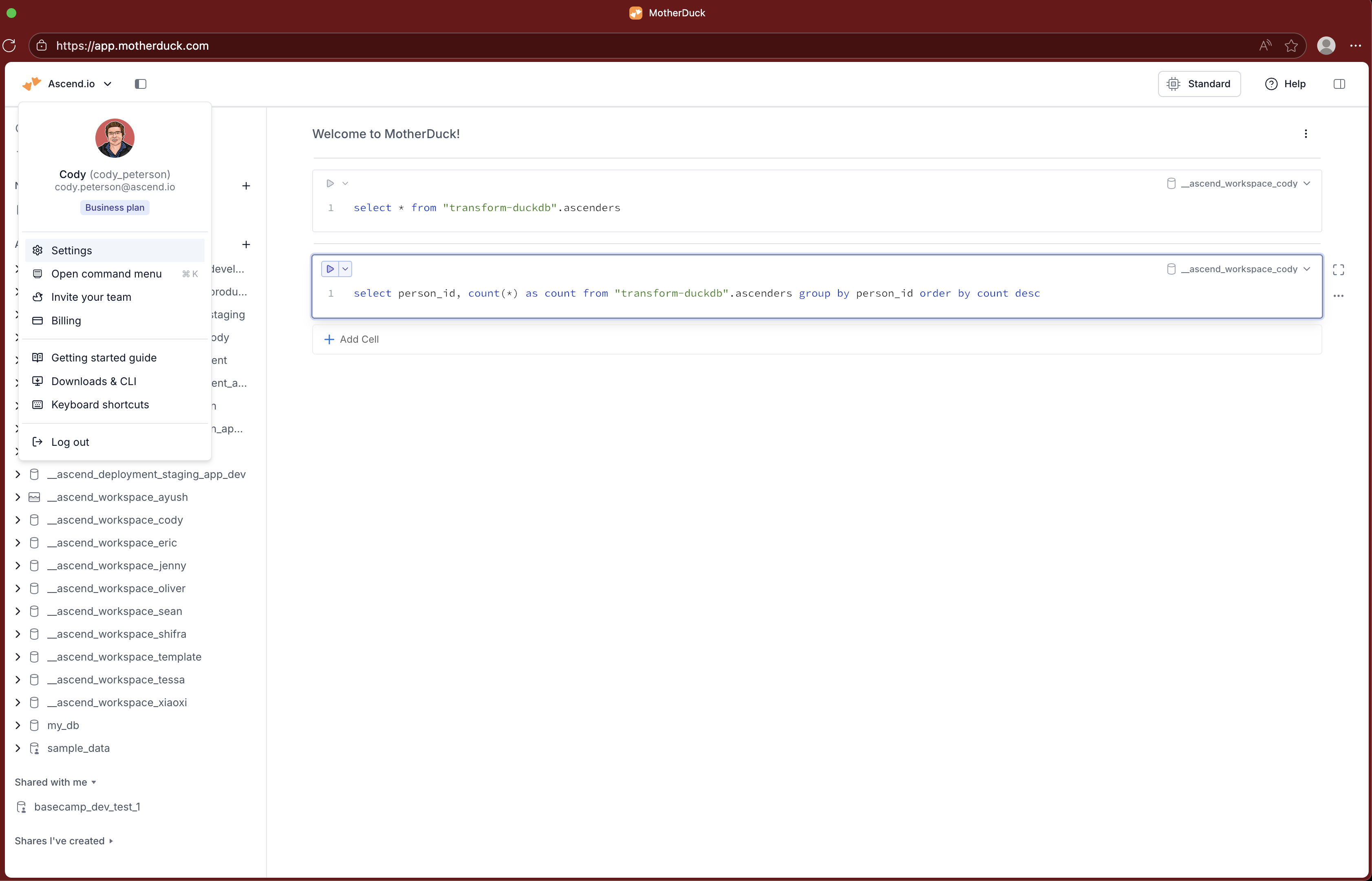Run the first query cell
This screenshot has height=881, width=1372.
[x=330, y=184]
